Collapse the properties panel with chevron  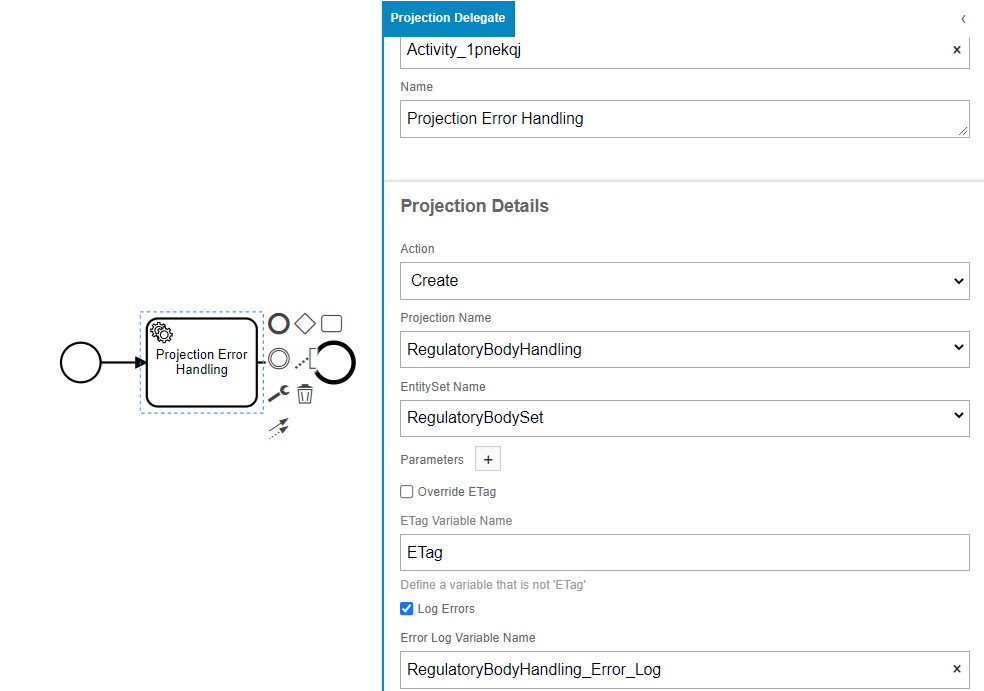[x=963, y=19]
